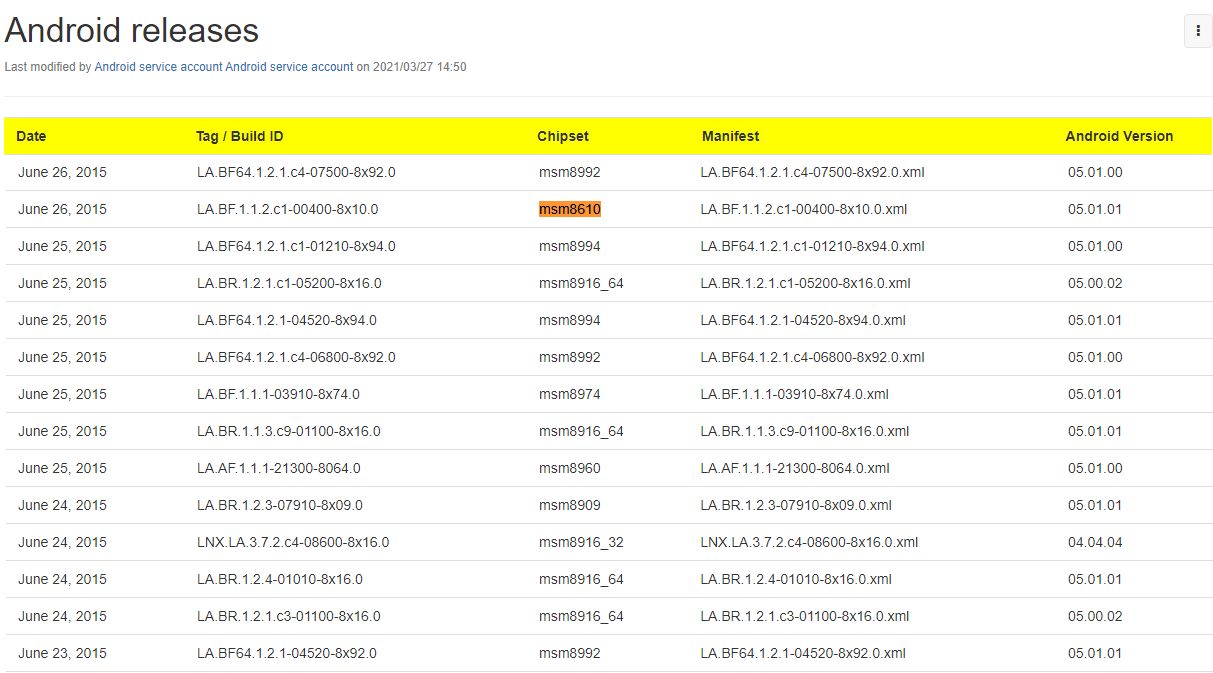
Task: Click the Android Version column header
Action: point(1119,136)
